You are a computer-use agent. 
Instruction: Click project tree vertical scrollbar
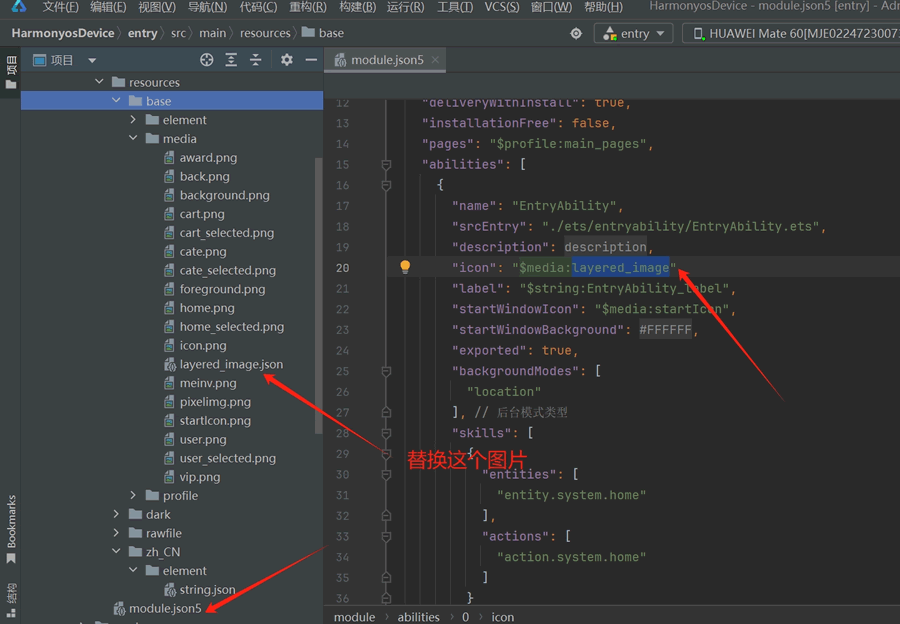pos(319,296)
